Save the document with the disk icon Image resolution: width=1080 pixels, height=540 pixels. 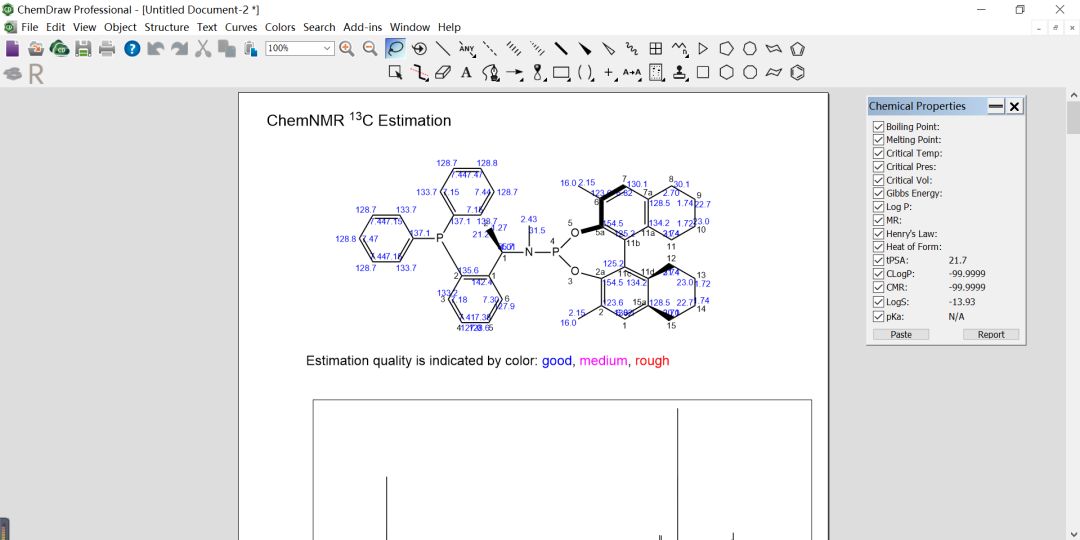(x=83, y=48)
